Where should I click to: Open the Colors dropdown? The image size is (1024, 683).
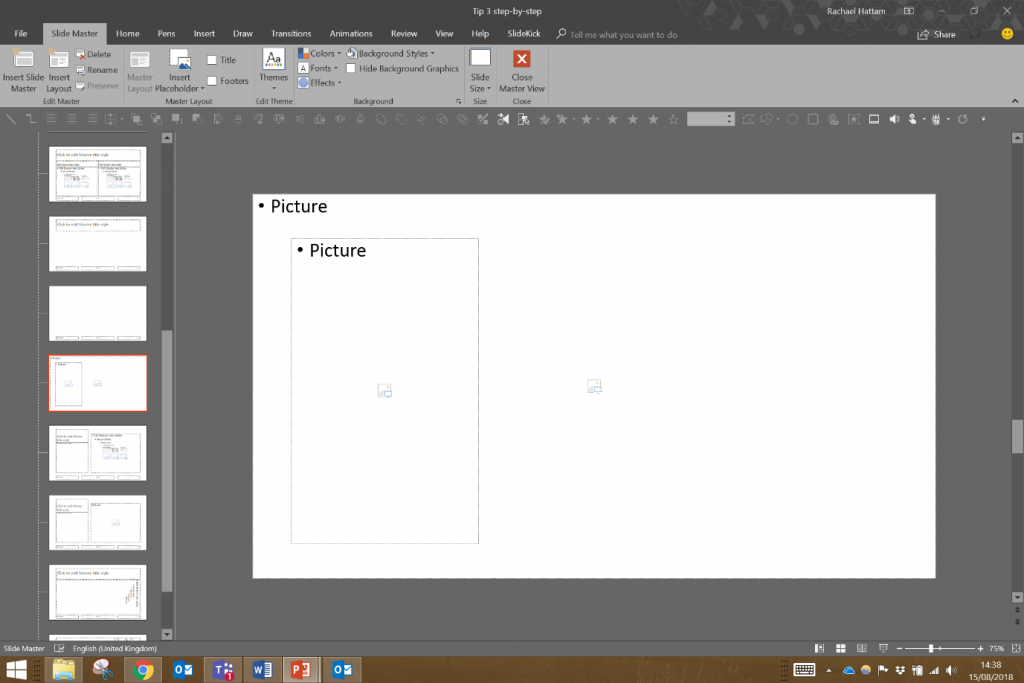click(x=320, y=53)
